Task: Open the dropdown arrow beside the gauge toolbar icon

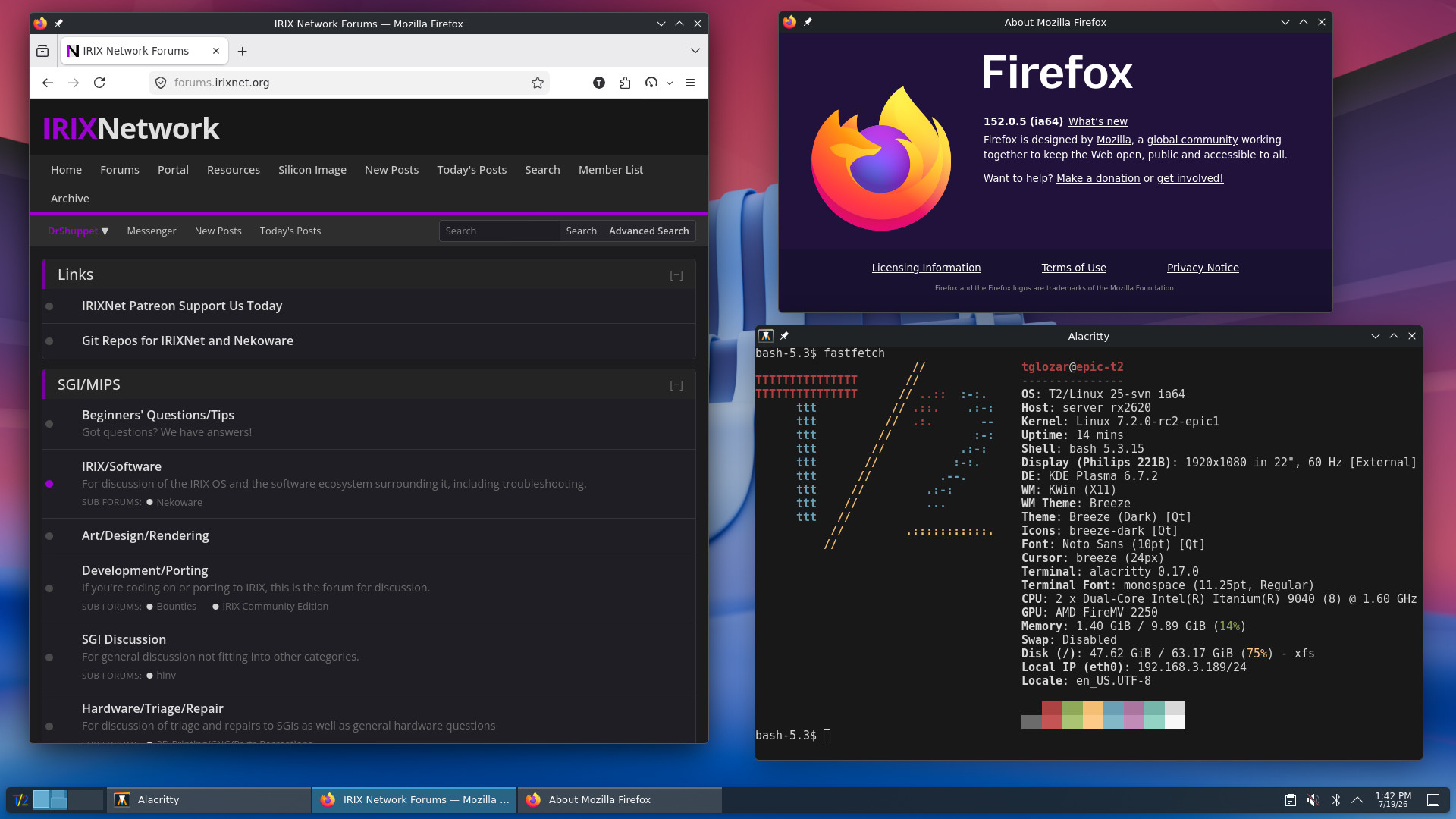Action: tap(670, 83)
